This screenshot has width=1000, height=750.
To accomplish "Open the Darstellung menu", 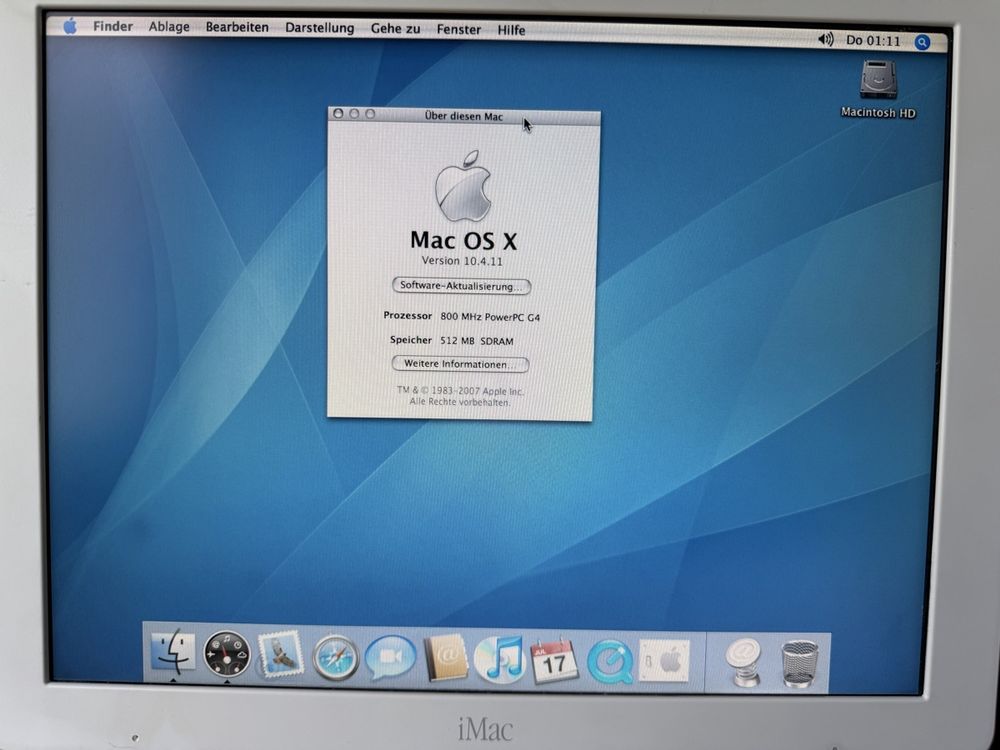I will 320,28.
